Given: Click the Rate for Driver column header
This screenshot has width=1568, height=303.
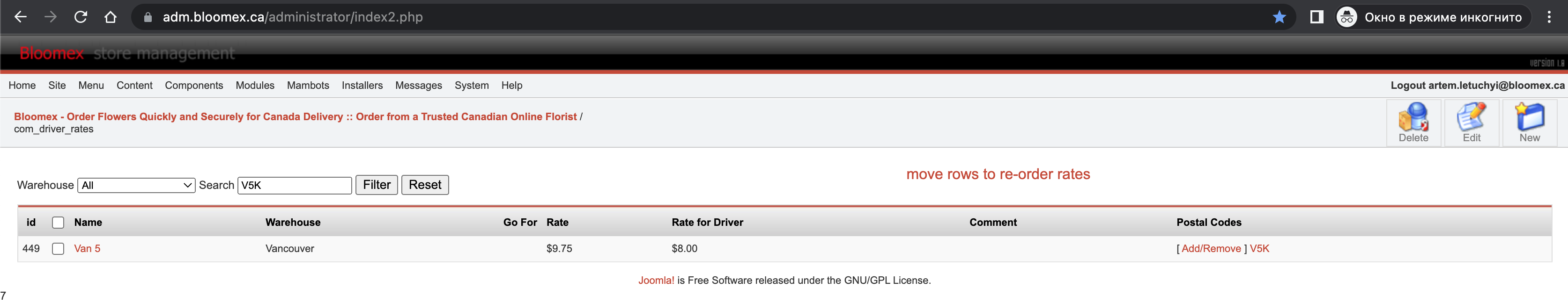Looking at the screenshot, I should 707,223.
